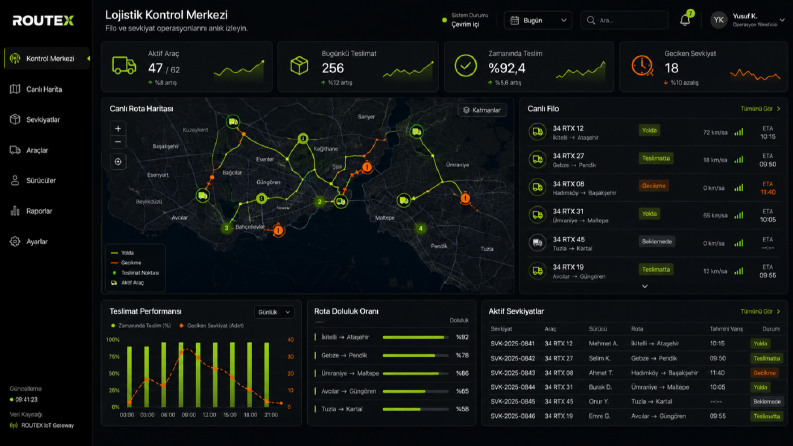Open the Günlük period dropdown
793x446 pixels.
274,312
